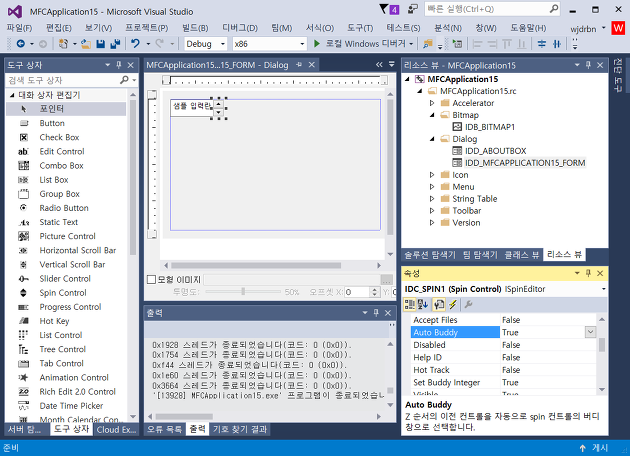Select the Hot Track property row

(504, 370)
